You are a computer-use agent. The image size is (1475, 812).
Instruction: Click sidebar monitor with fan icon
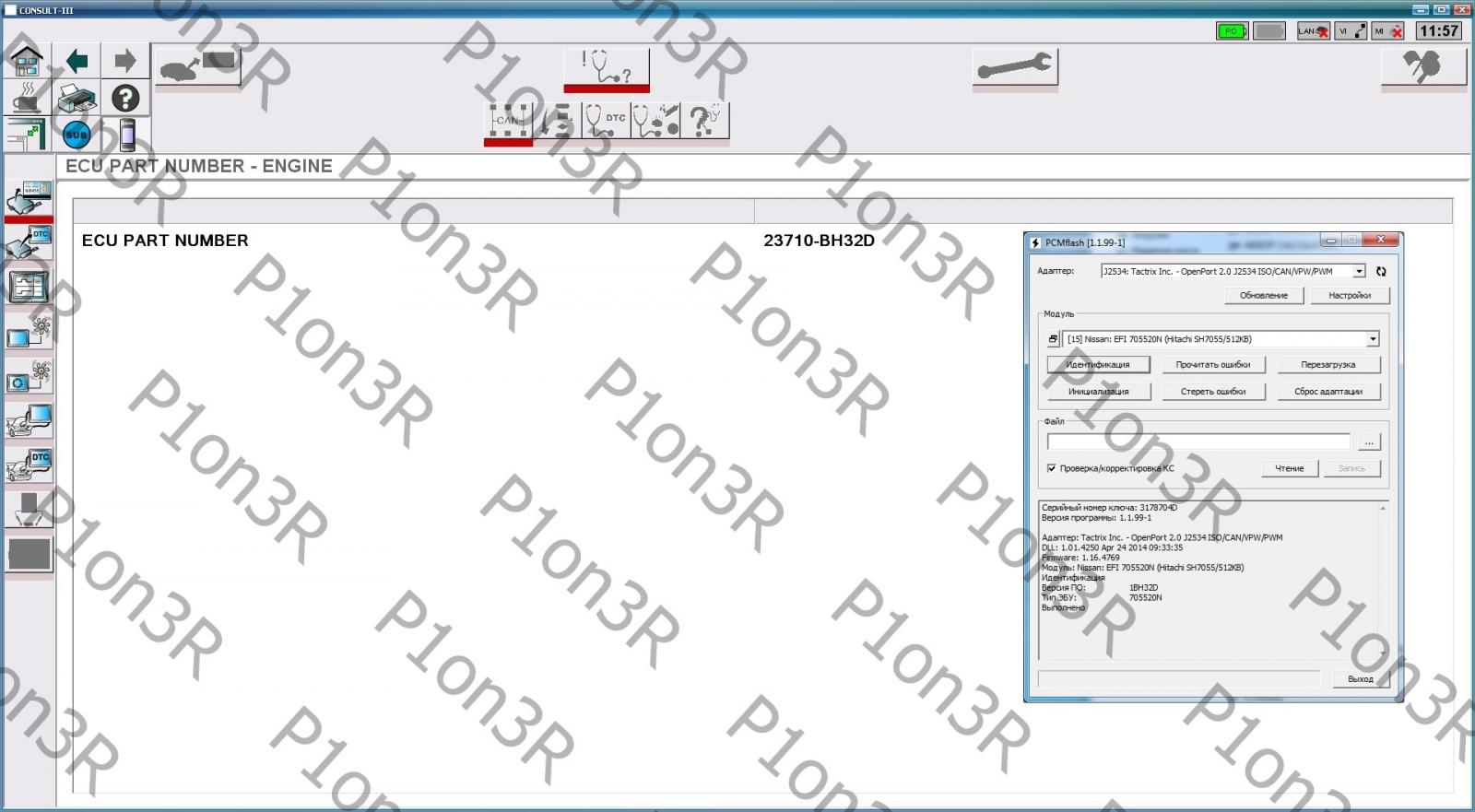pyautogui.click(x=29, y=333)
